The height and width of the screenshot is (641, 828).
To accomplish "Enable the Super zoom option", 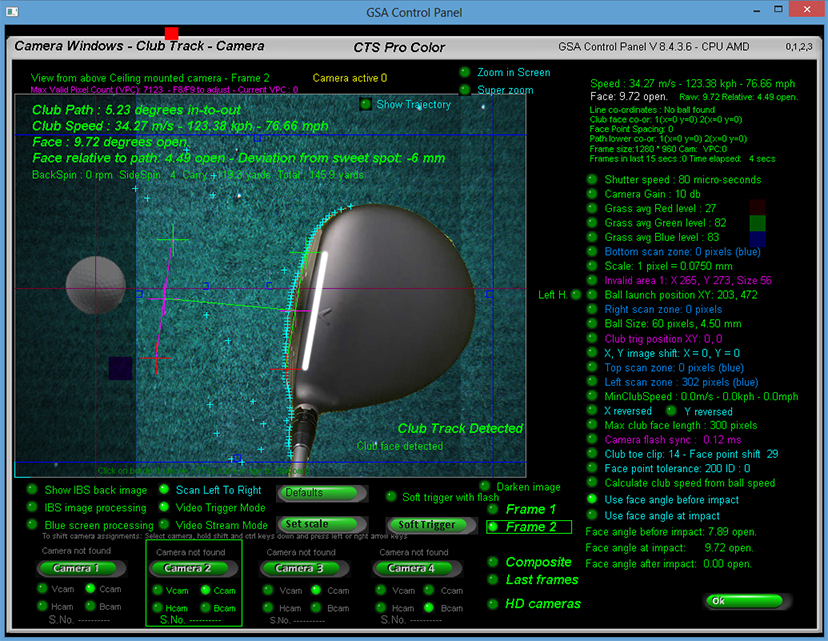I will [x=465, y=90].
